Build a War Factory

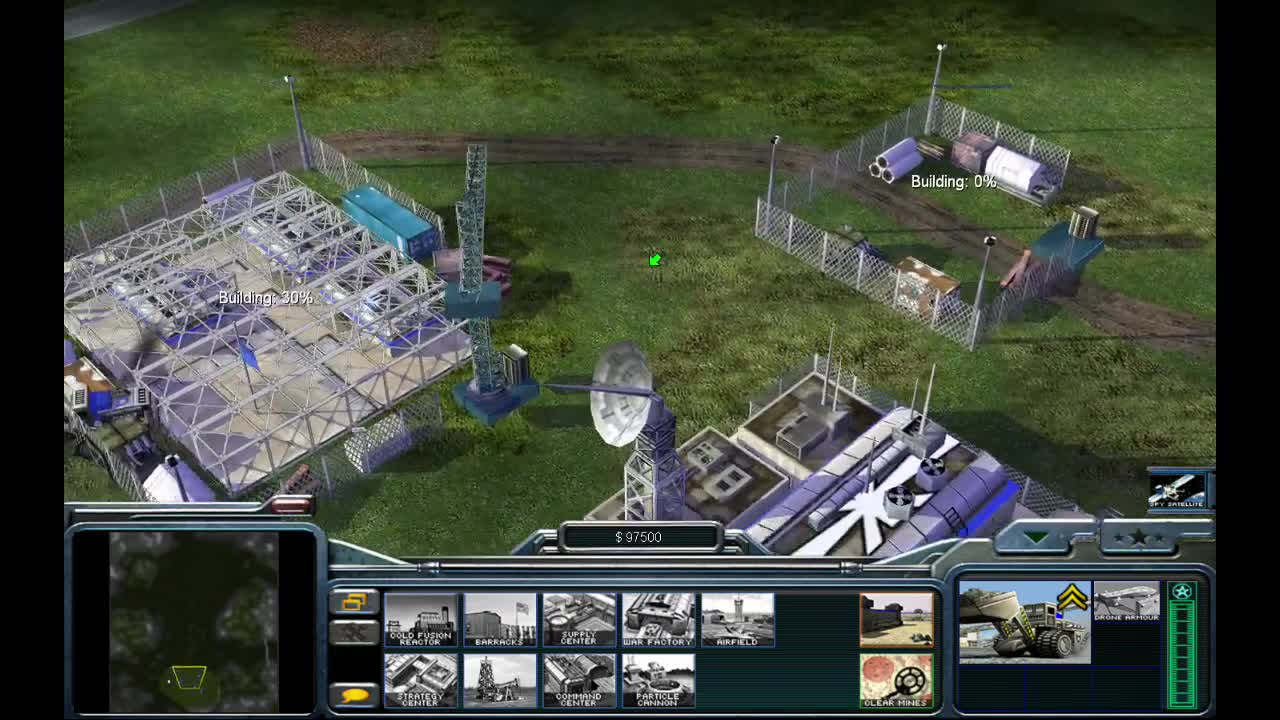tap(658, 620)
